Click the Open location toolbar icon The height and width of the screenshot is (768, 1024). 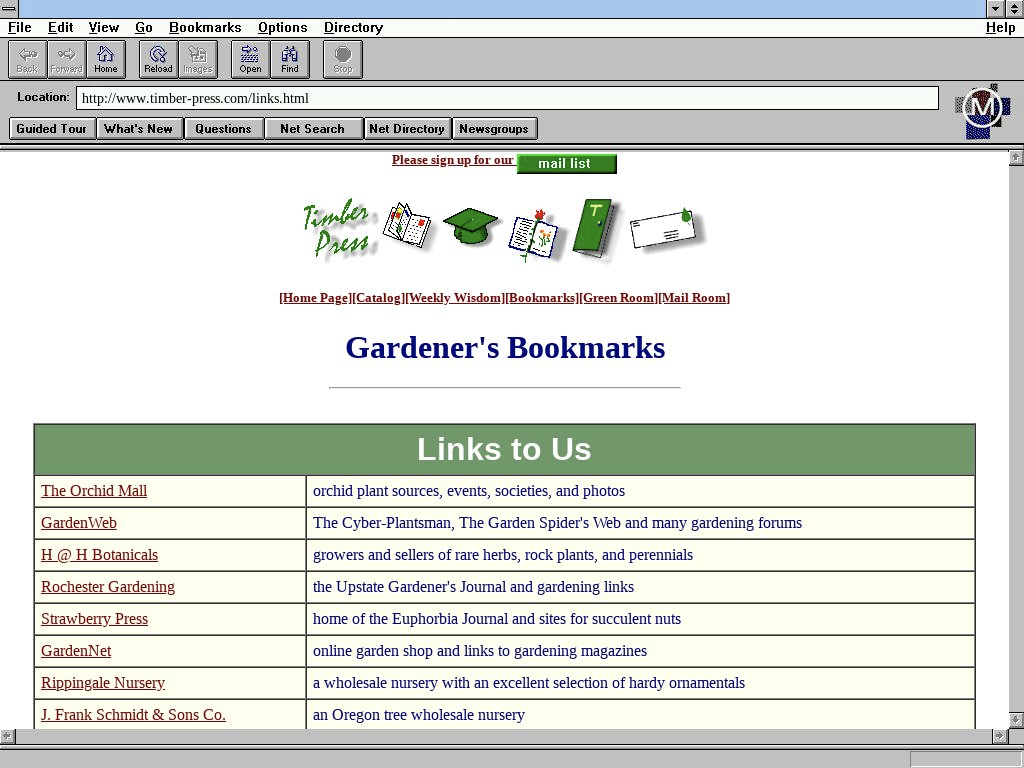click(x=250, y=59)
